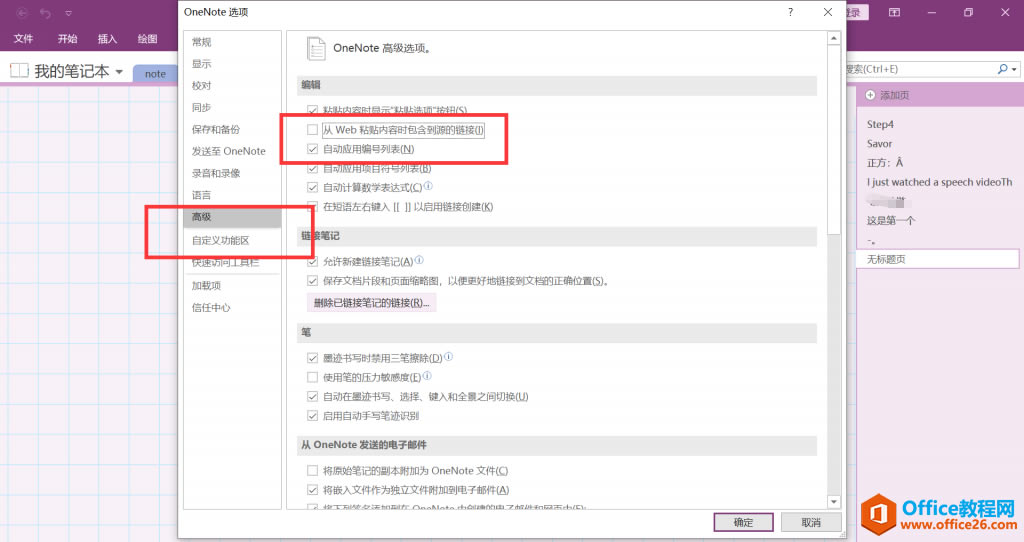Click scroll down arrow of options scrollbar
The width and height of the screenshot is (1024, 542).
833,502
